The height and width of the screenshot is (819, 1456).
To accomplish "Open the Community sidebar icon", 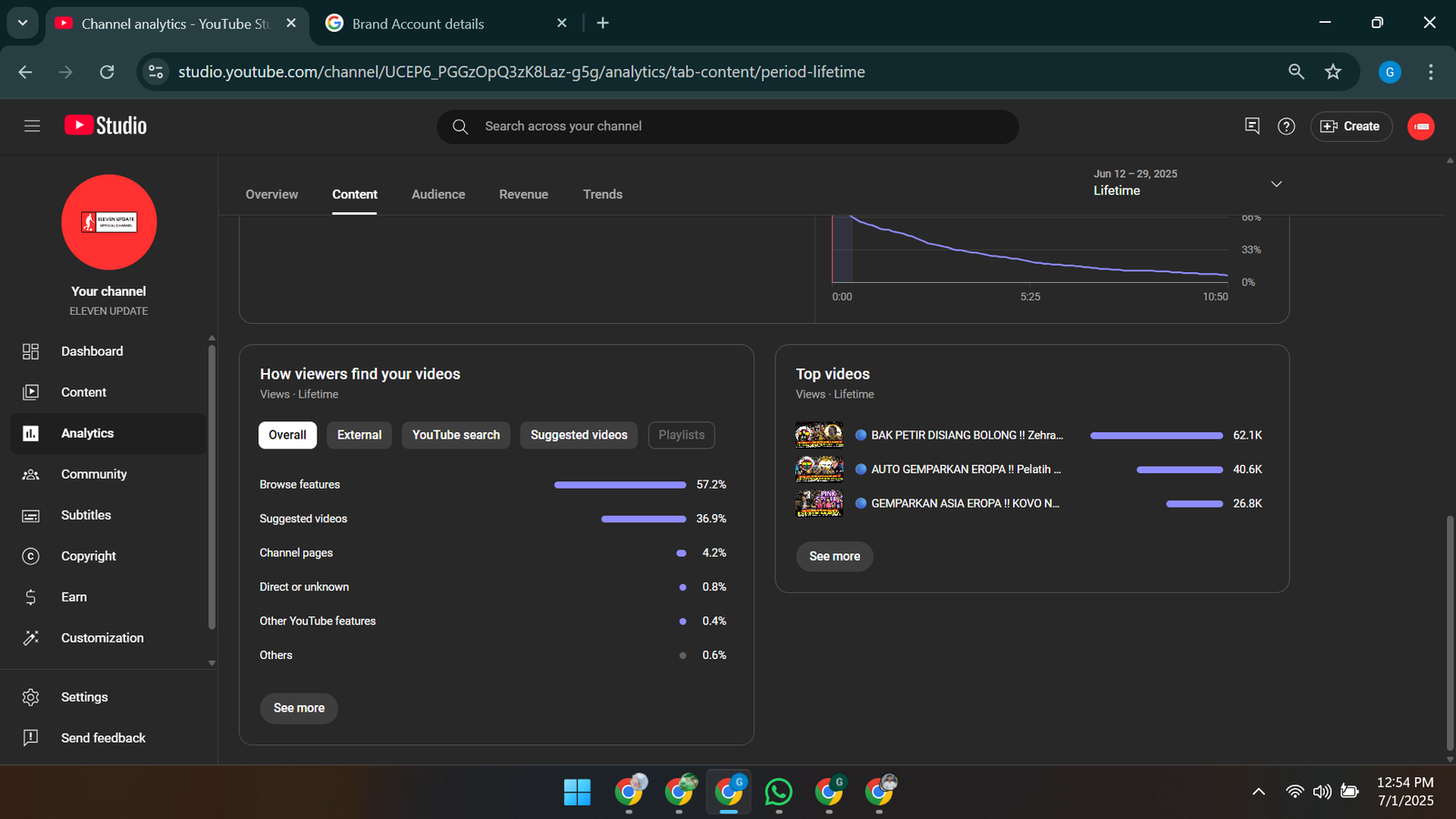I will tap(31, 474).
